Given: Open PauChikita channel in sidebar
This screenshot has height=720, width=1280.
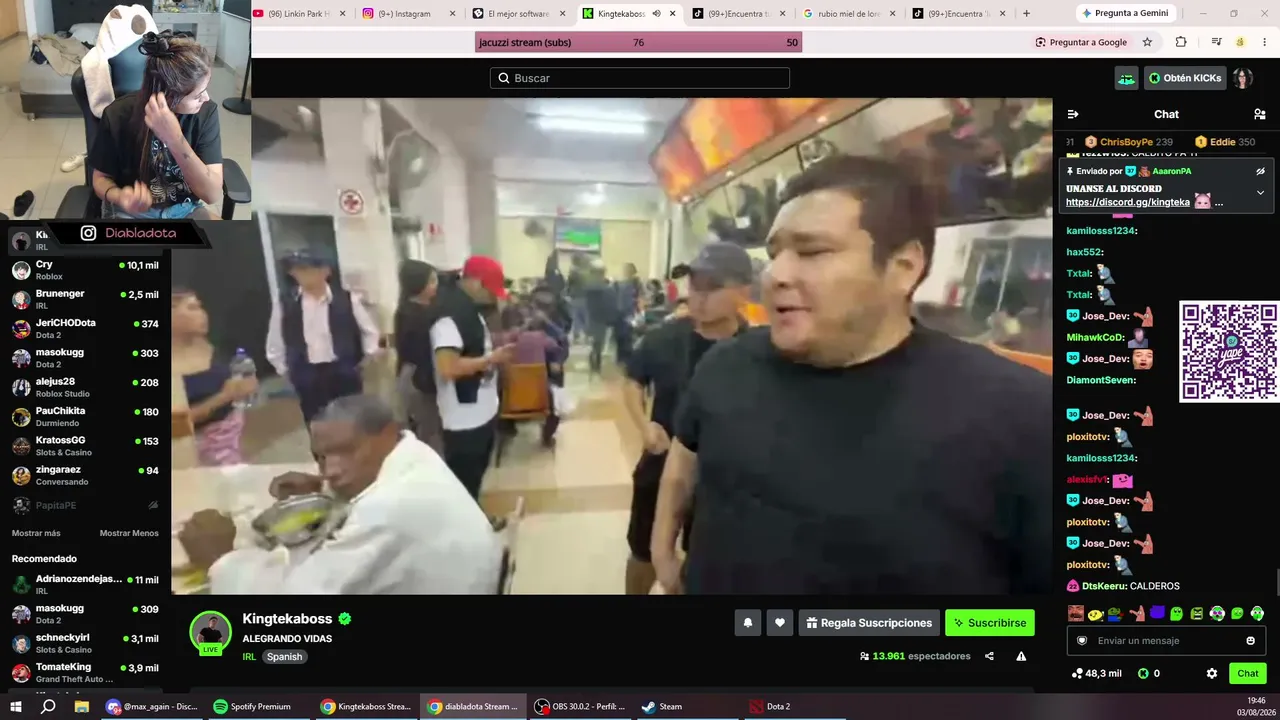Looking at the screenshot, I should [x=85, y=416].
